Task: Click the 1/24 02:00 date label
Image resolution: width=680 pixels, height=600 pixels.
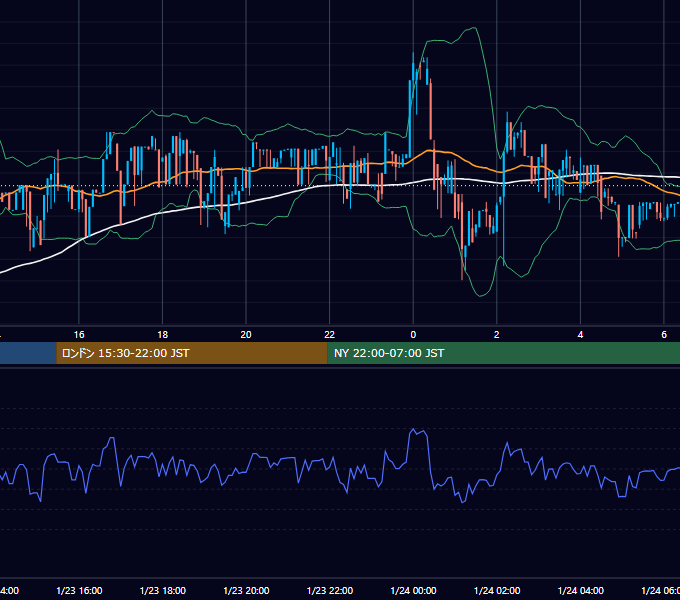Action: pos(497,591)
